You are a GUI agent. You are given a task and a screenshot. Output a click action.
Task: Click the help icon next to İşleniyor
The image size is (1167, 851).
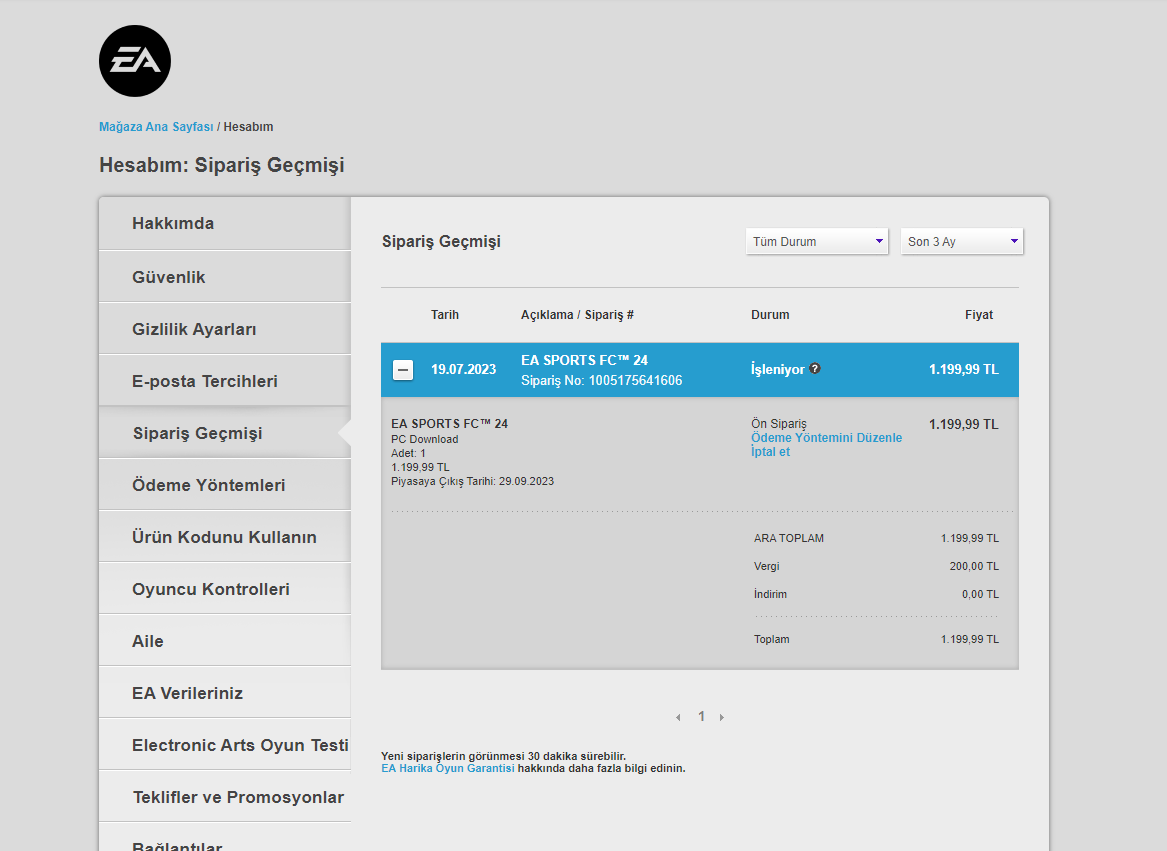point(815,369)
